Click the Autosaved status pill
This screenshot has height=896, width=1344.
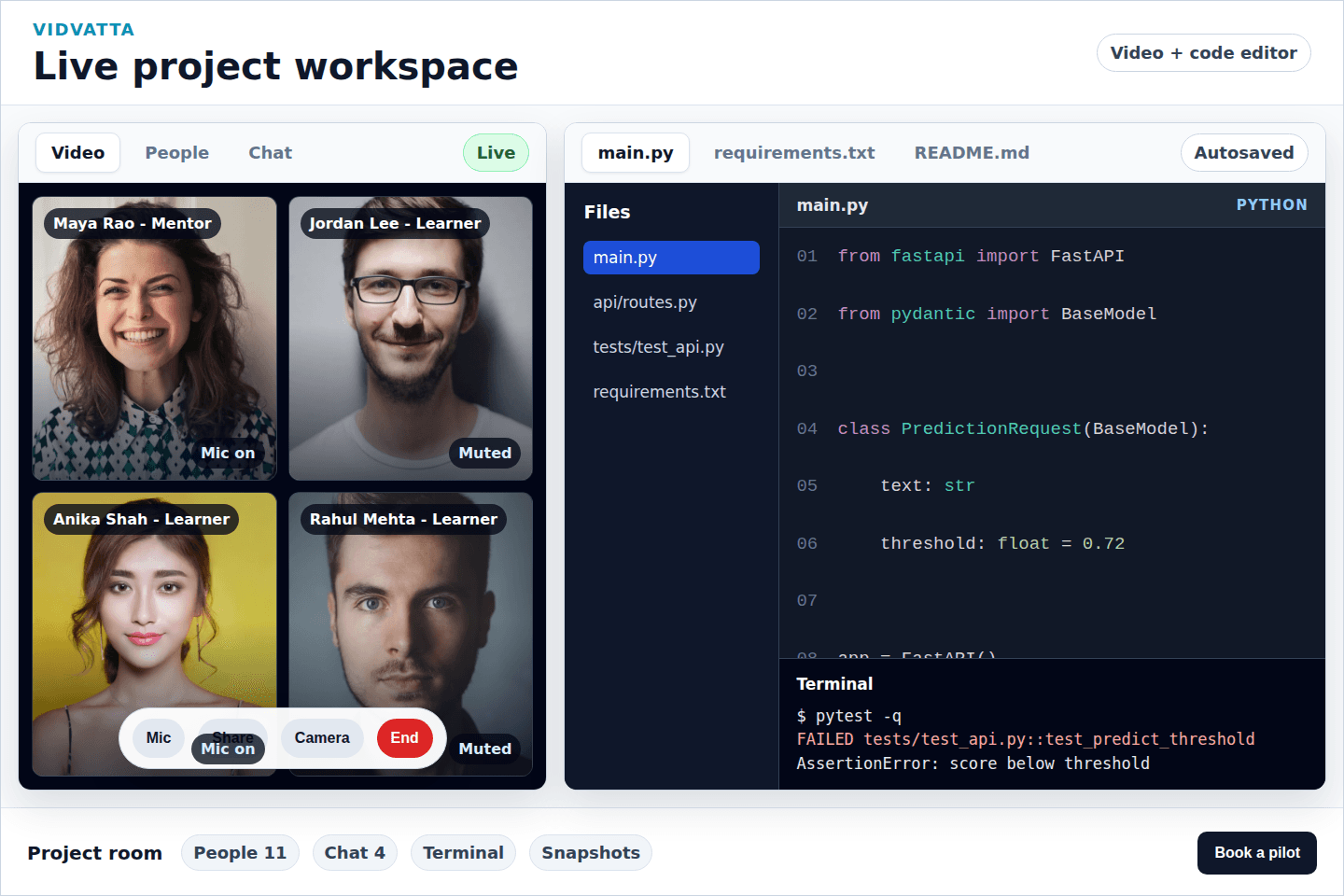(x=1244, y=153)
